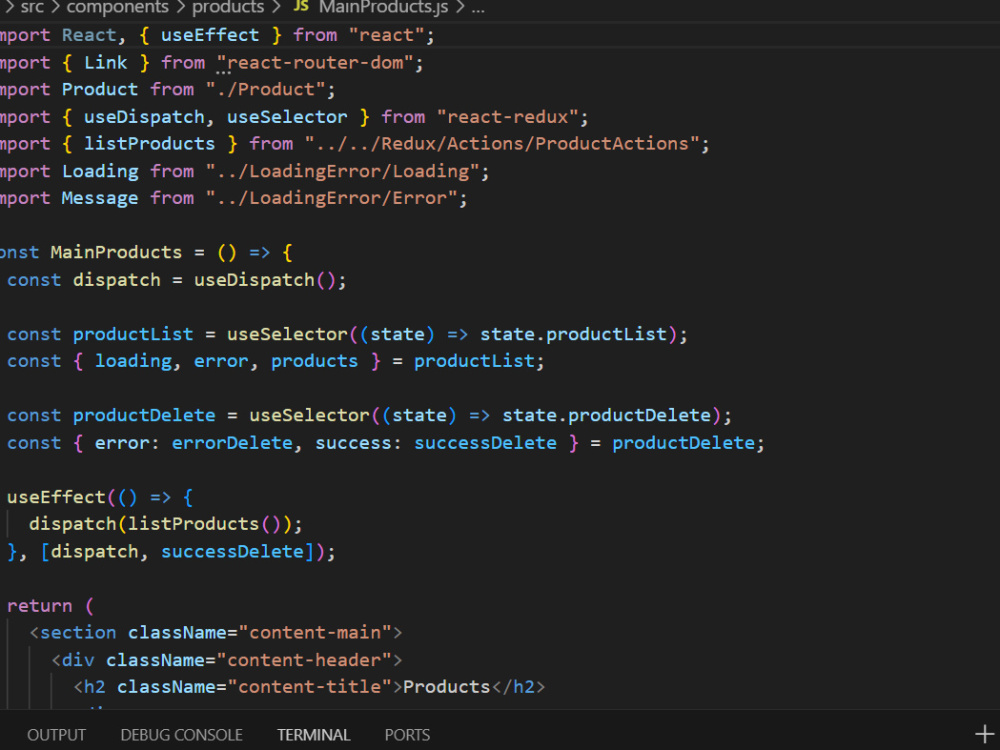The width and height of the screenshot is (1000, 750).
Task: Click successDelete in the destructuring line
Action: (x=485, y=443)
